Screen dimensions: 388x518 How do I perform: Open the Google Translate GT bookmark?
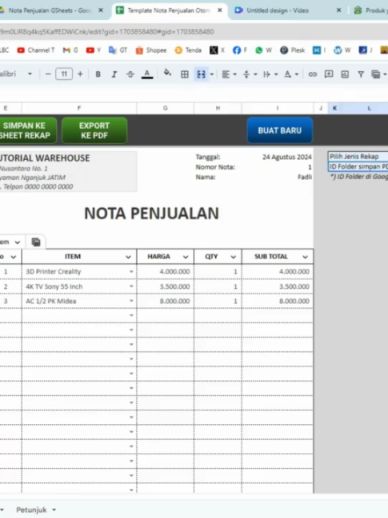click(x=118, y=50)
